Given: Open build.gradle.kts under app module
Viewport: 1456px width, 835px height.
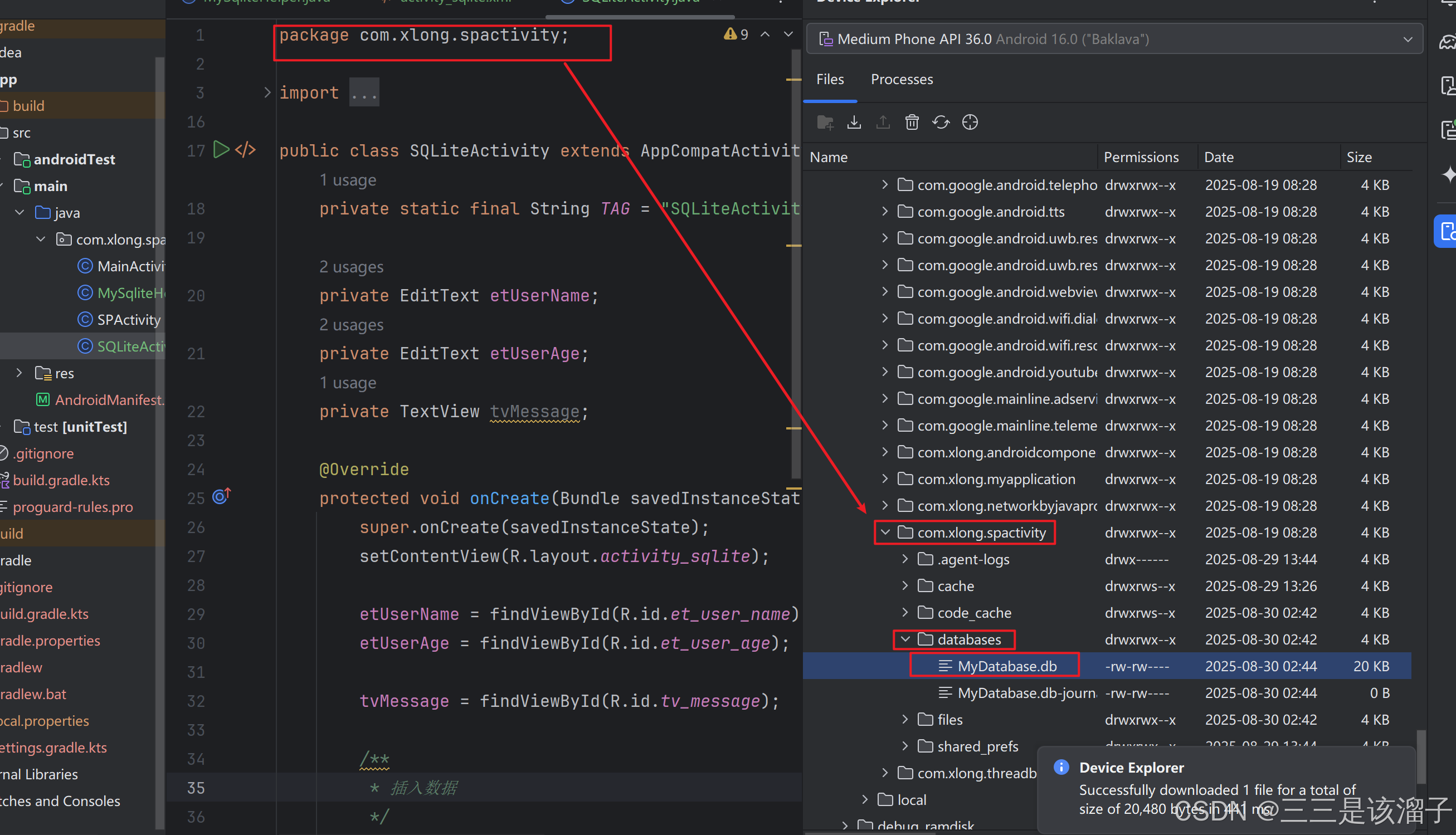Looking at the screenshot, I should [61, 480].
